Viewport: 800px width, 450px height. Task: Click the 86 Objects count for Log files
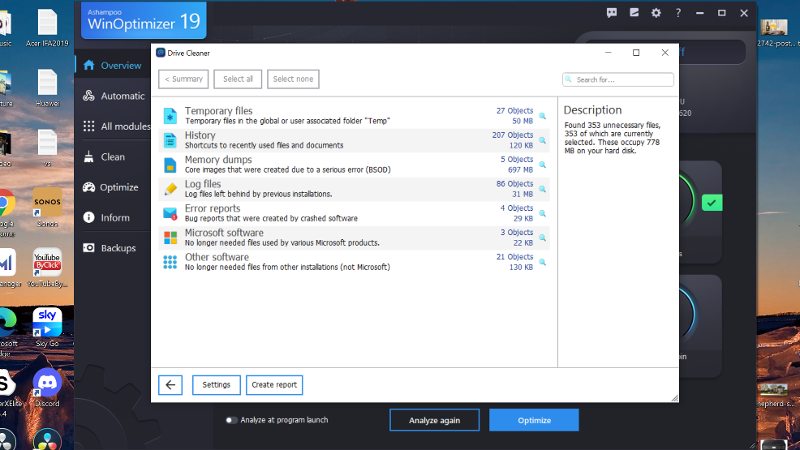514,184
